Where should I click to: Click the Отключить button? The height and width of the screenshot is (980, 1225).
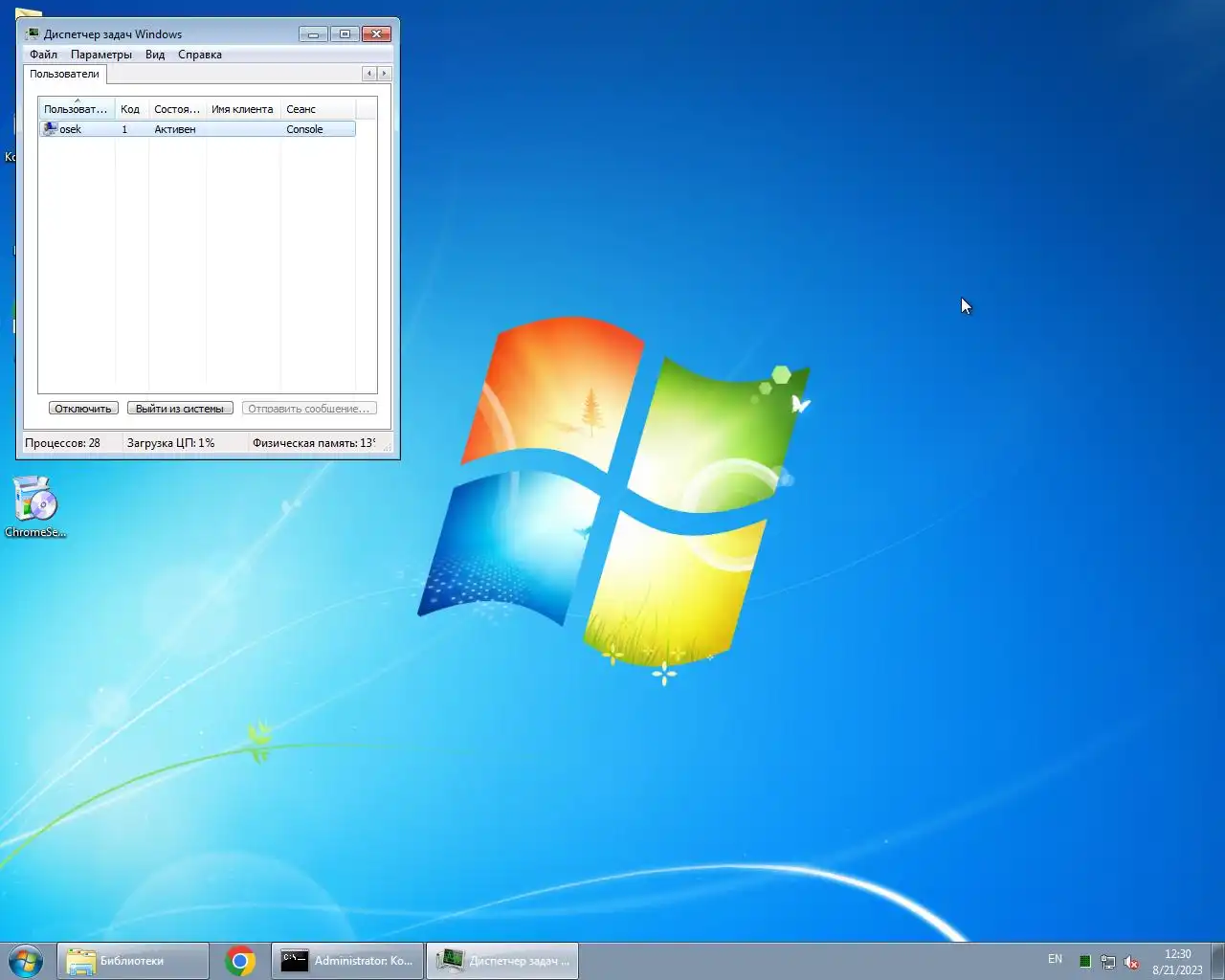(x=83, y=409)
